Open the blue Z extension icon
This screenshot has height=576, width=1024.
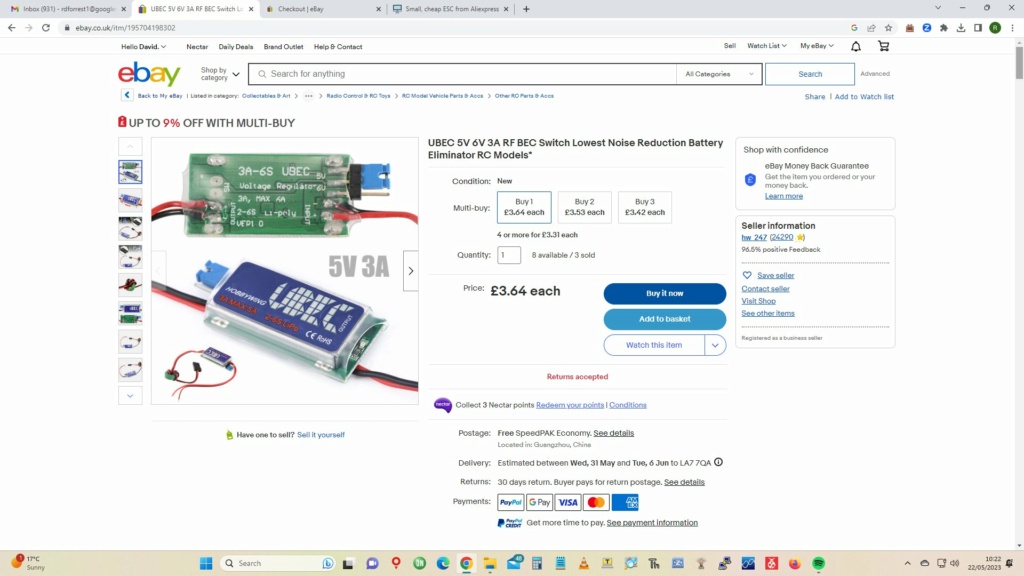(x=927, y=28)
